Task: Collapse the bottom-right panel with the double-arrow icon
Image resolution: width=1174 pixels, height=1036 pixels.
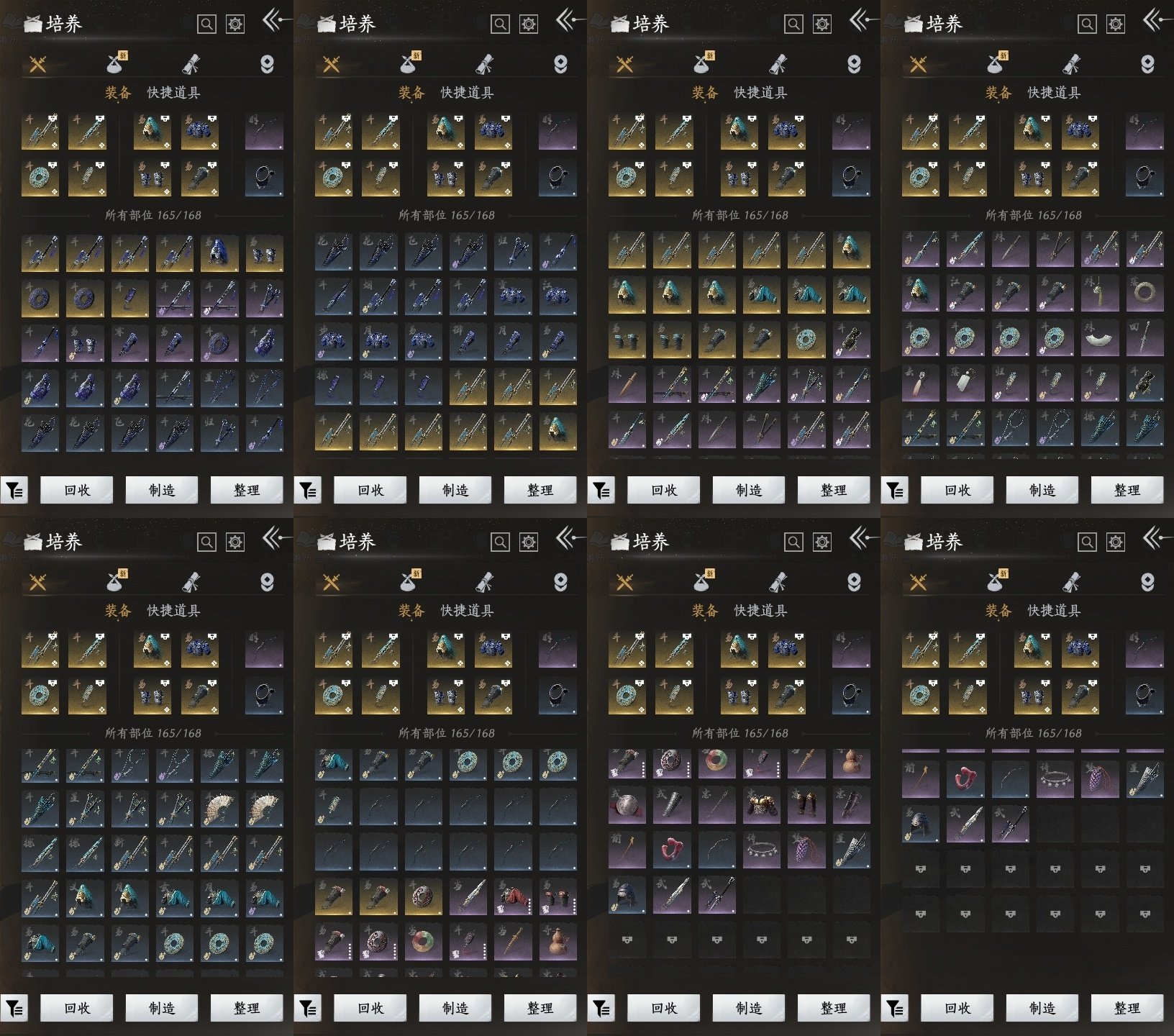Action: point(1154,538)
